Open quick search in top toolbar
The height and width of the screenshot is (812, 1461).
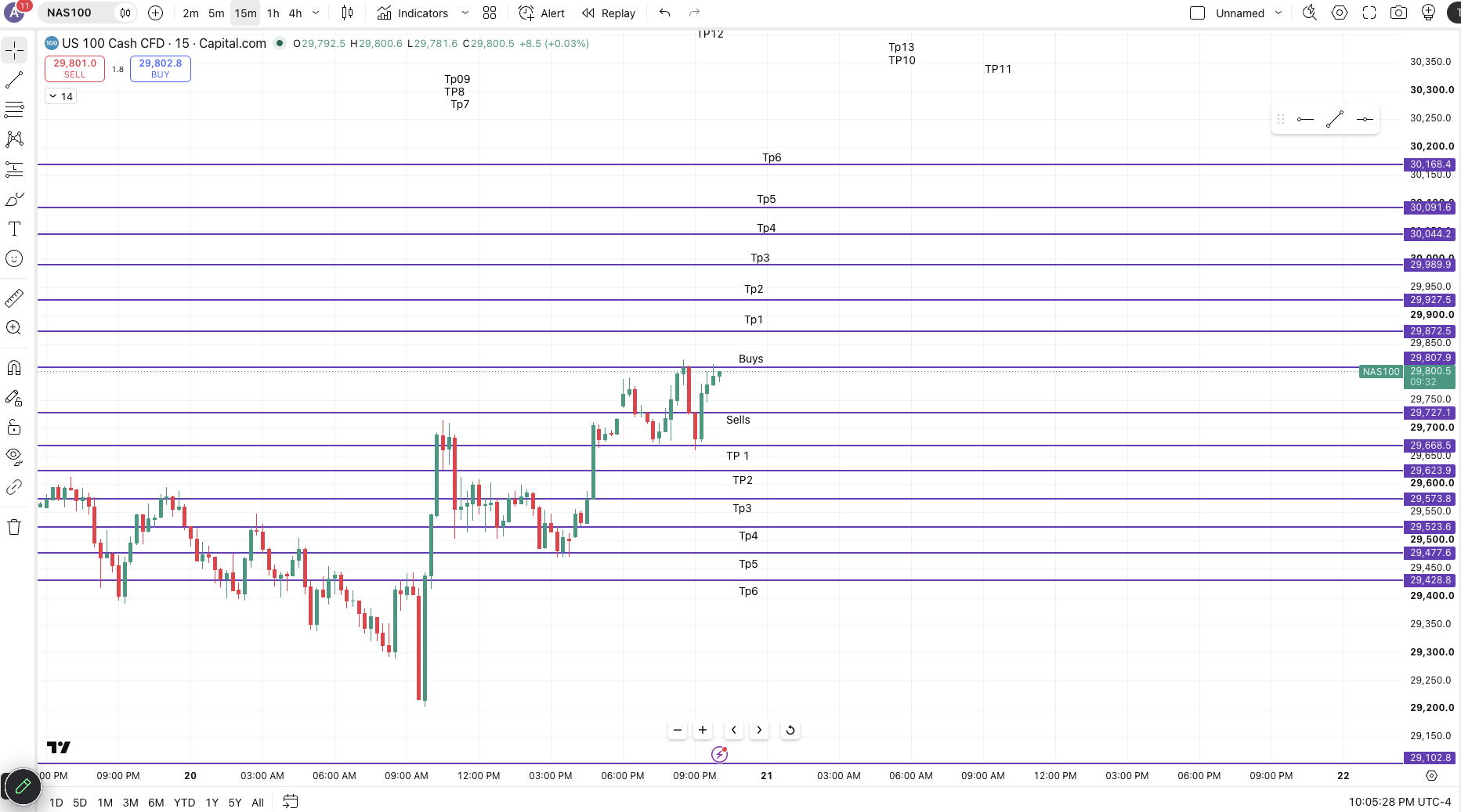(1309, 13)
